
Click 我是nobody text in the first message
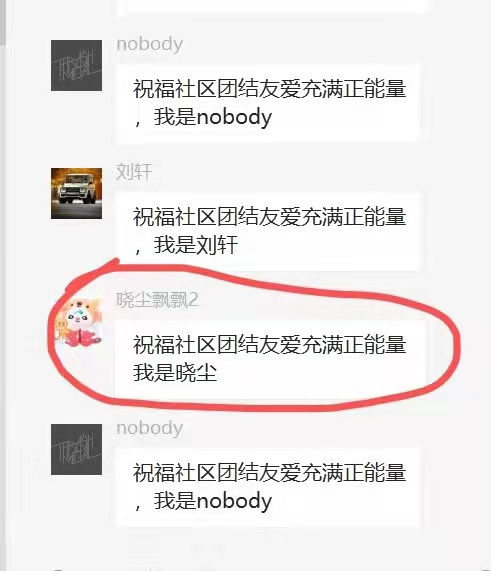213,118
